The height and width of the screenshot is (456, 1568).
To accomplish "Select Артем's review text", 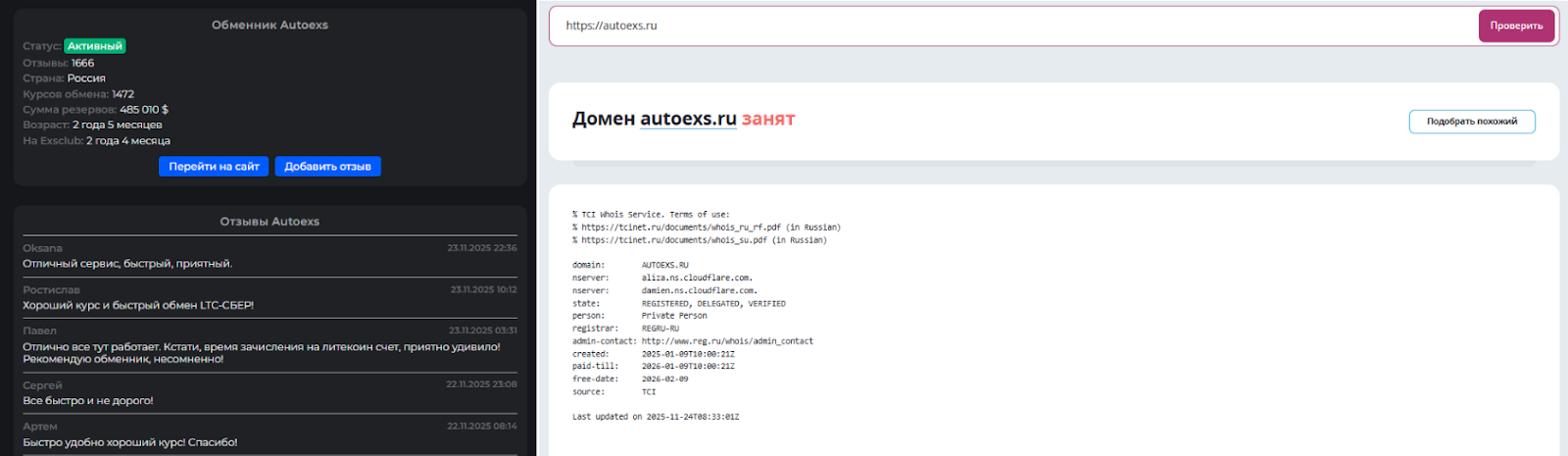I will coord(130,442).
